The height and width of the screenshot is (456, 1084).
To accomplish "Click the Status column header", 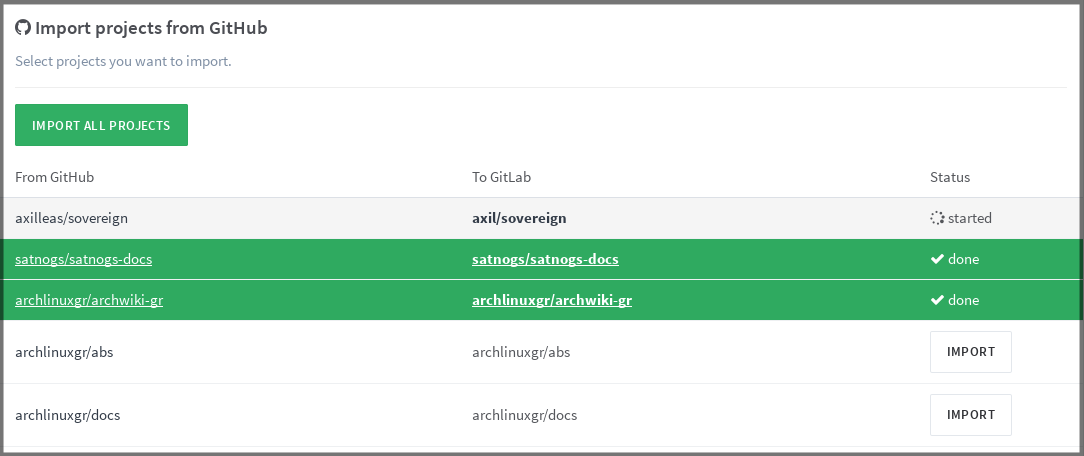I will click(x=950, y=177).
